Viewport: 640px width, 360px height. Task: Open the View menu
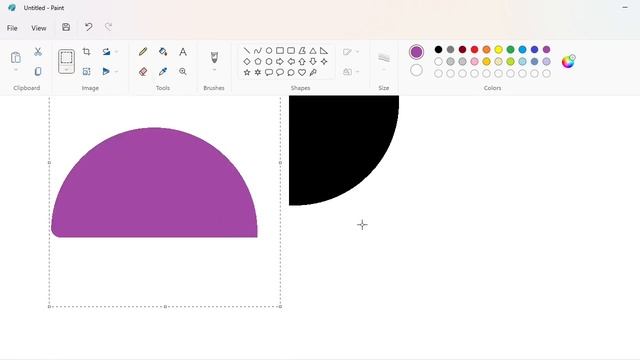pos(39,28)
